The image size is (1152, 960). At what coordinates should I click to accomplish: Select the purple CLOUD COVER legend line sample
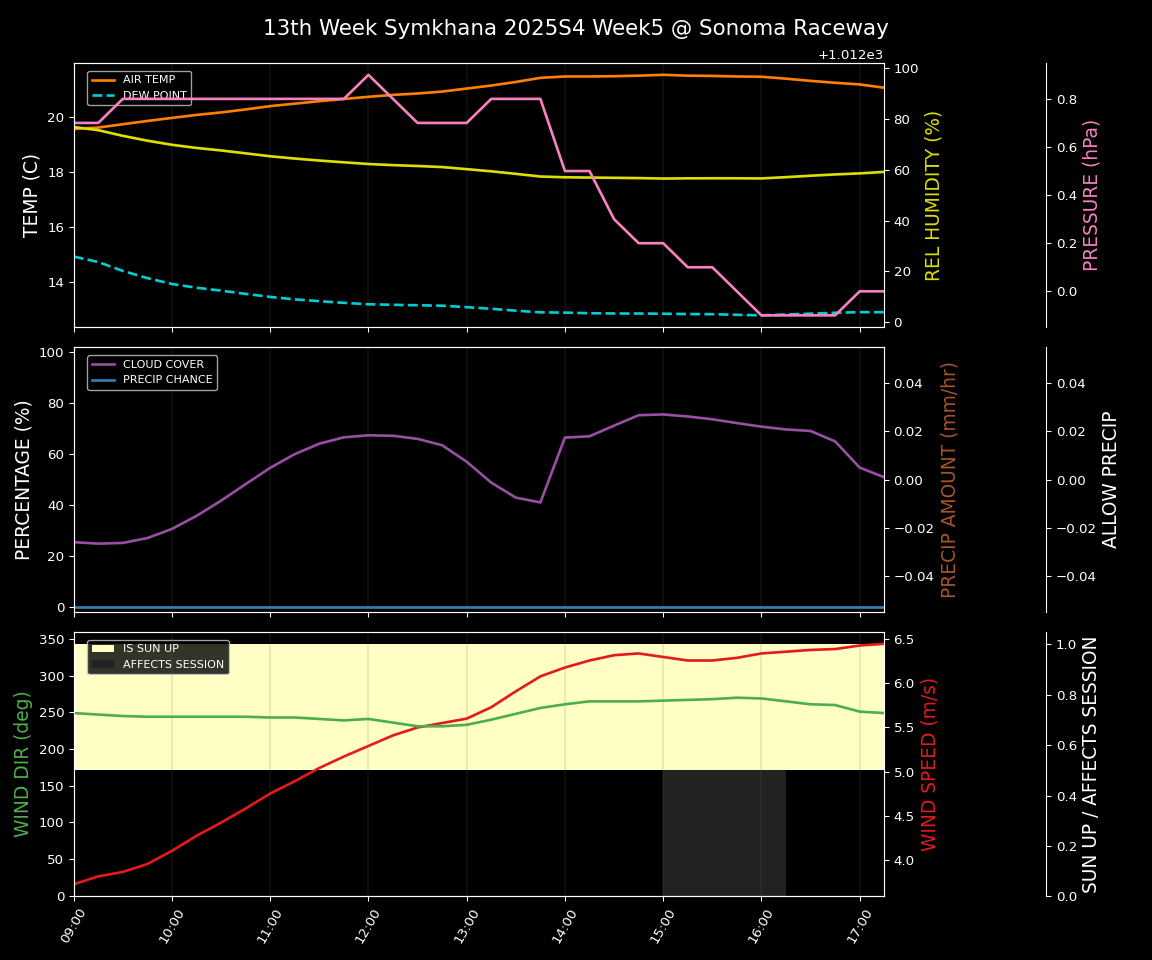coord(105,364)
